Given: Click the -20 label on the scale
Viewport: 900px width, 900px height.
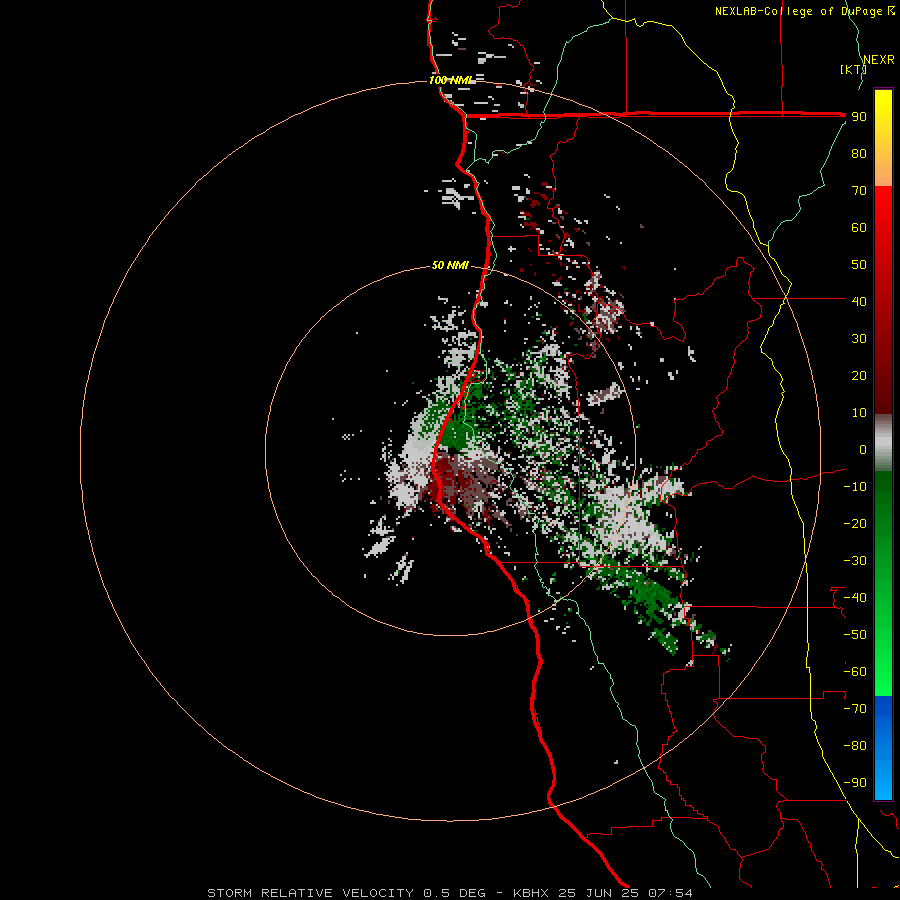Looking at the screenshot, I should click(x=855, y=523).
